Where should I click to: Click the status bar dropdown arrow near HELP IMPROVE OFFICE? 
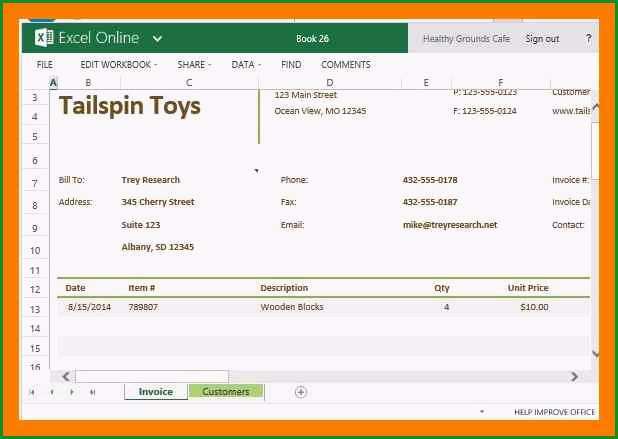(482, 412)
